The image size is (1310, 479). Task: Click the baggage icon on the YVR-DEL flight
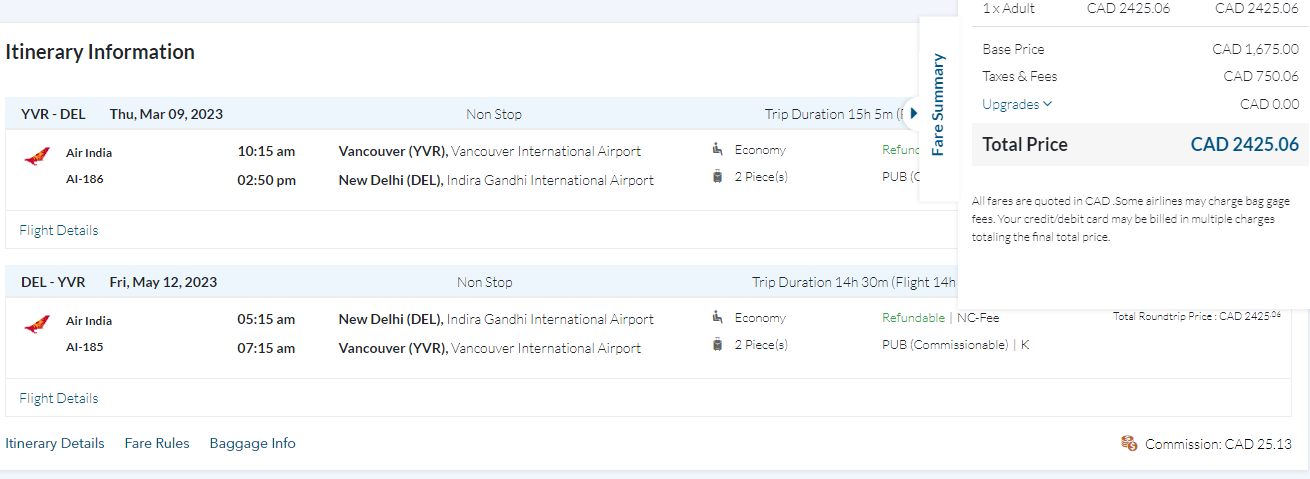tap(717, 177)
